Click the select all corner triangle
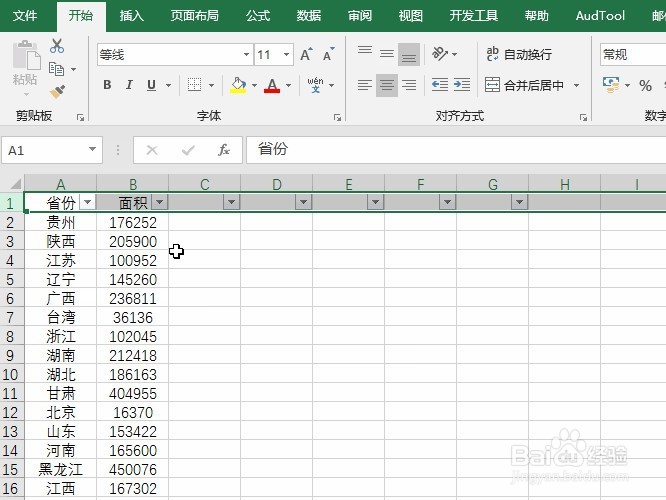Image resolution: width=666 pixels, height=500 pixels. click(15, 184)
